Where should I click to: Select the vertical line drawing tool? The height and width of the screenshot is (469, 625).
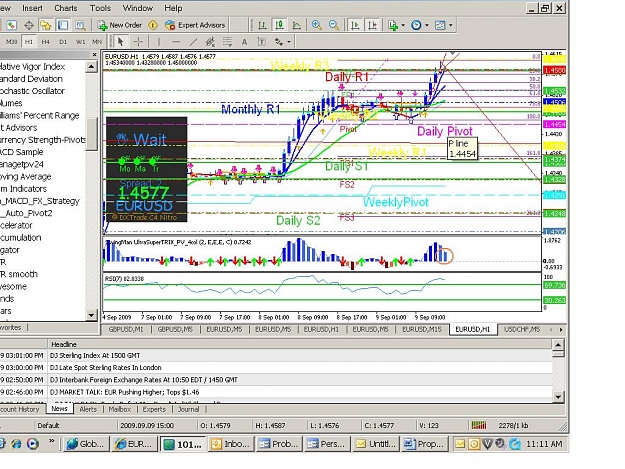pyautogui.click(x=158, y=41)
